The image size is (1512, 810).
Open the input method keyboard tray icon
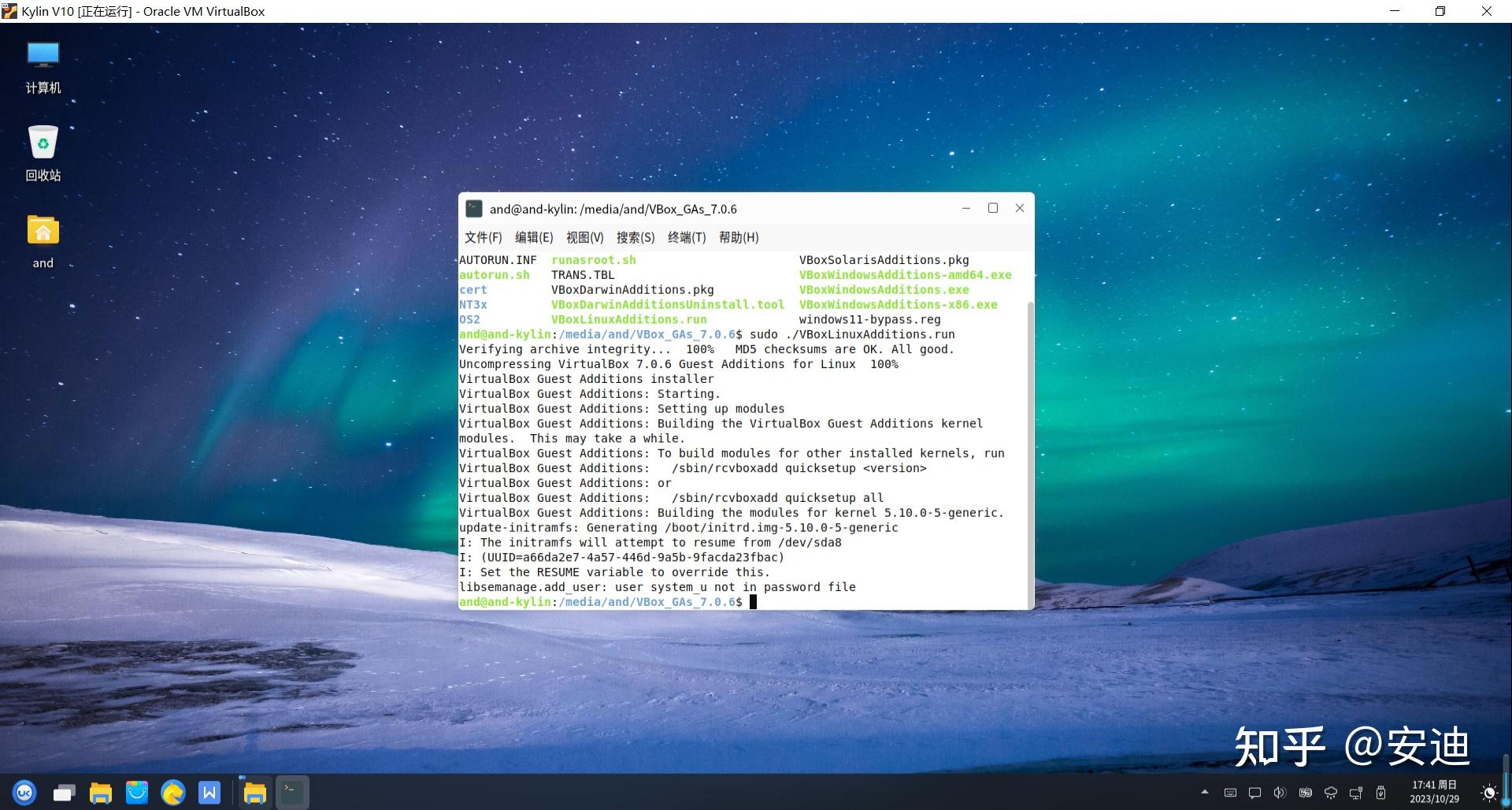(x=1231, y=793)
